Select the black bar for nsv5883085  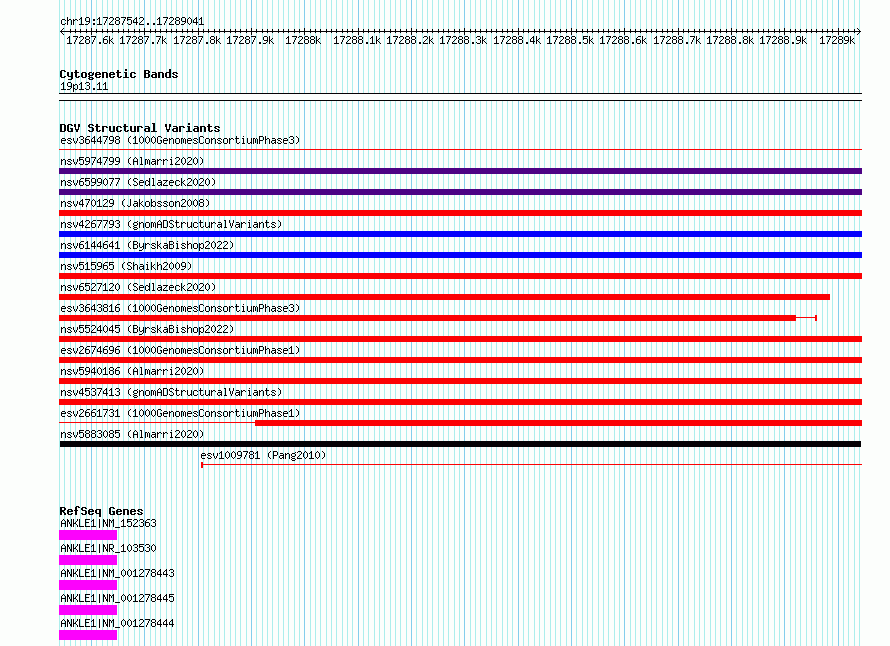point(460,444)
